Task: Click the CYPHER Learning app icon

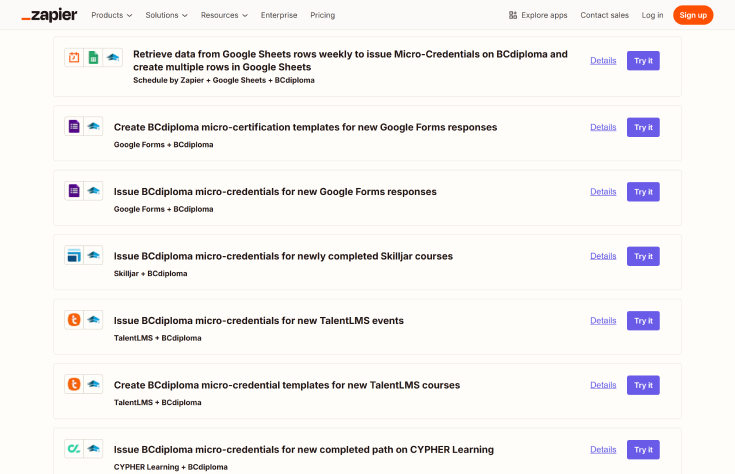Action: pyautogui.click(x=74, y=449)
